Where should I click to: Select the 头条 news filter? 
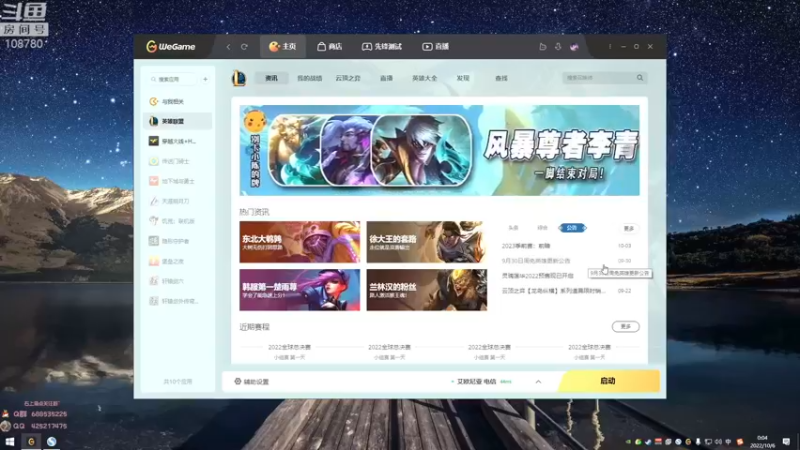pyautogui.click(x=513, y=228)
